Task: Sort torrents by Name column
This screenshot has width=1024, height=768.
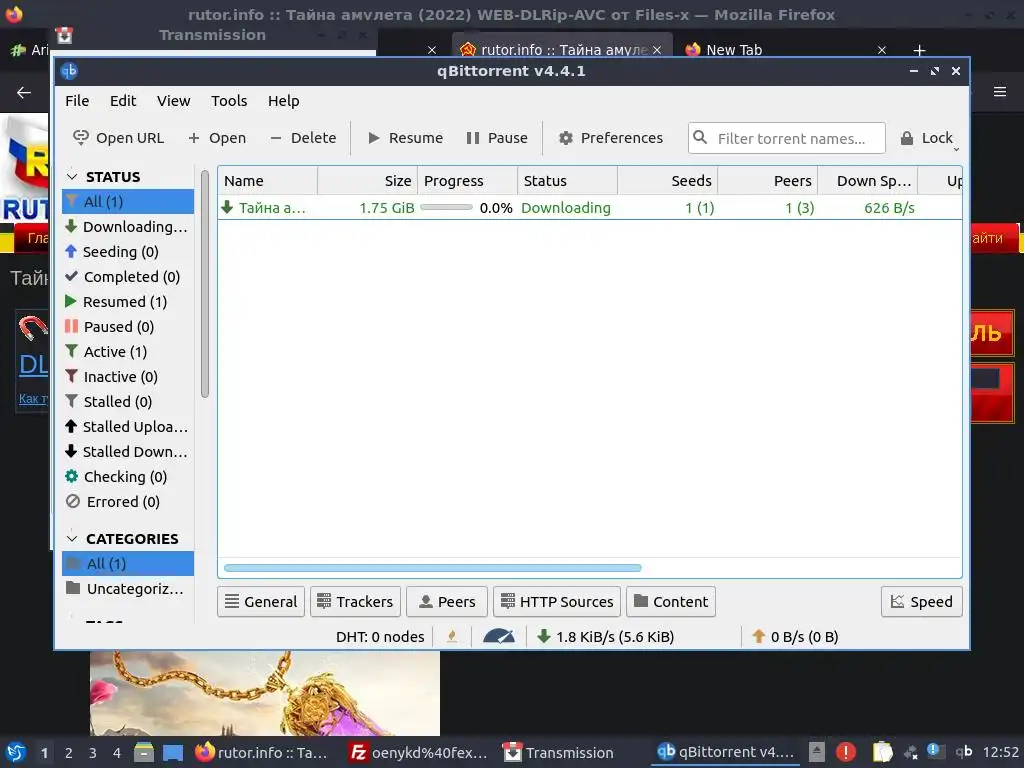Action: [268, 181]
